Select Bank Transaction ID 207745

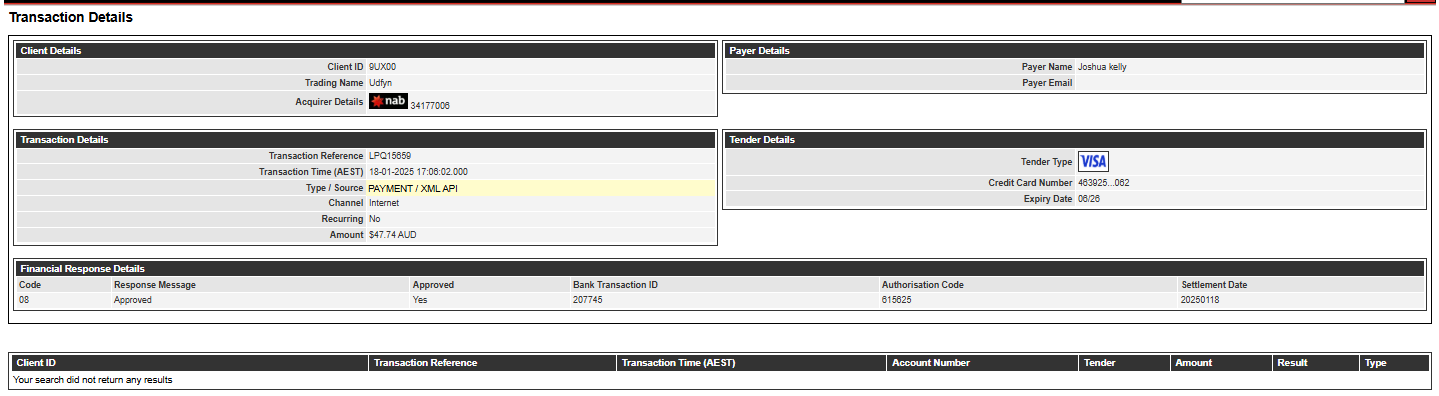pyautogui.click(x=588, y=300)
